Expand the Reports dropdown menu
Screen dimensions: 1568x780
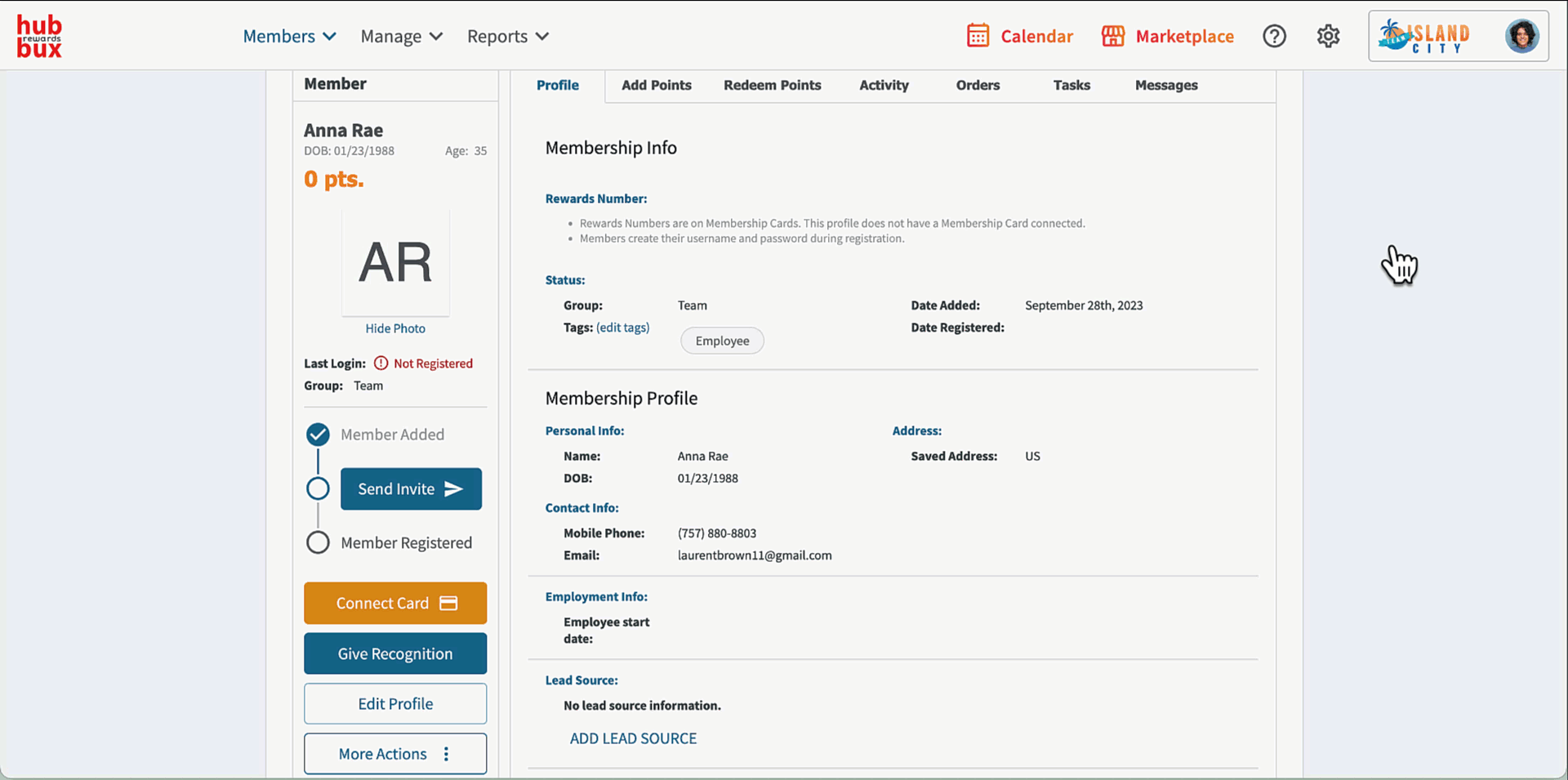click(x=507, y=36)
